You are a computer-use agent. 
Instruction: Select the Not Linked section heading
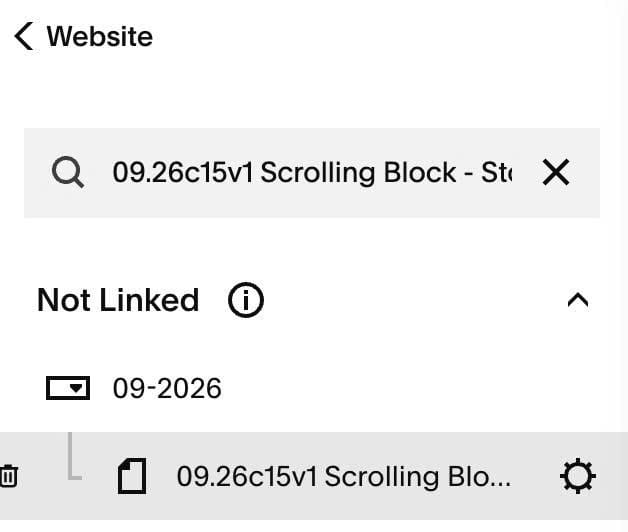(x=118, y=300)
